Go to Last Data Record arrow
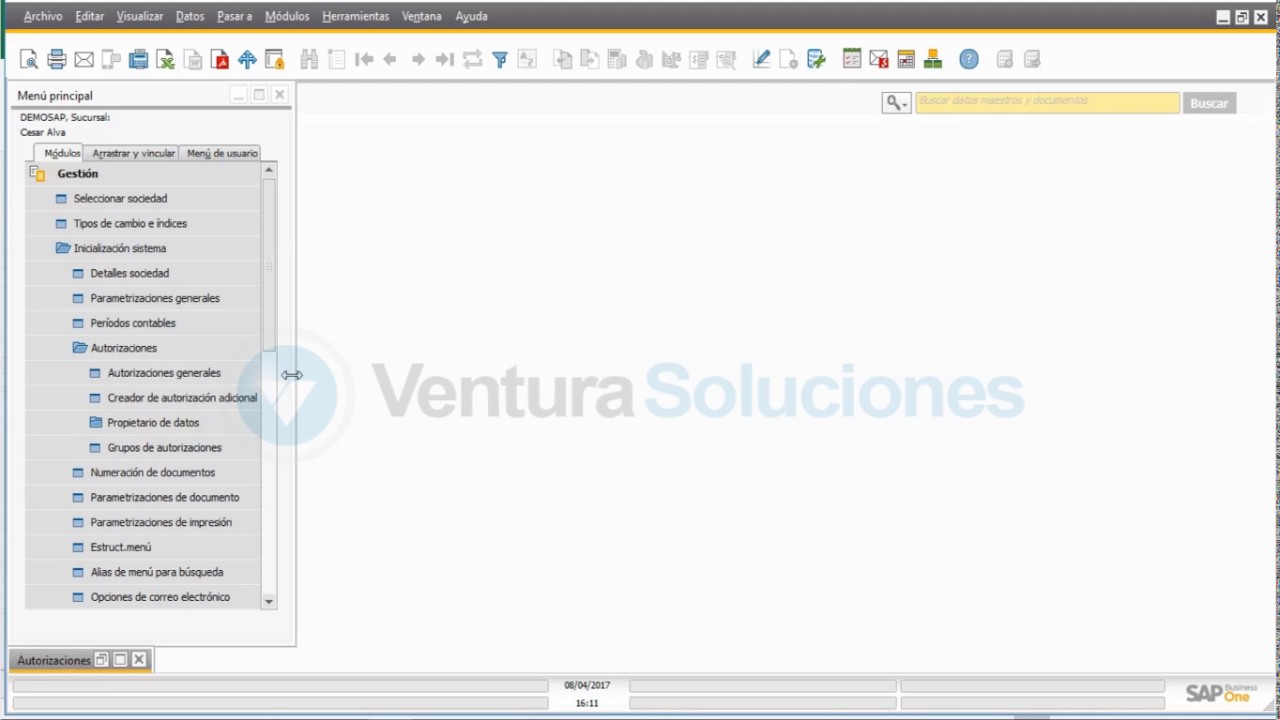The image size is (1280, 720). tap(445, 60)
